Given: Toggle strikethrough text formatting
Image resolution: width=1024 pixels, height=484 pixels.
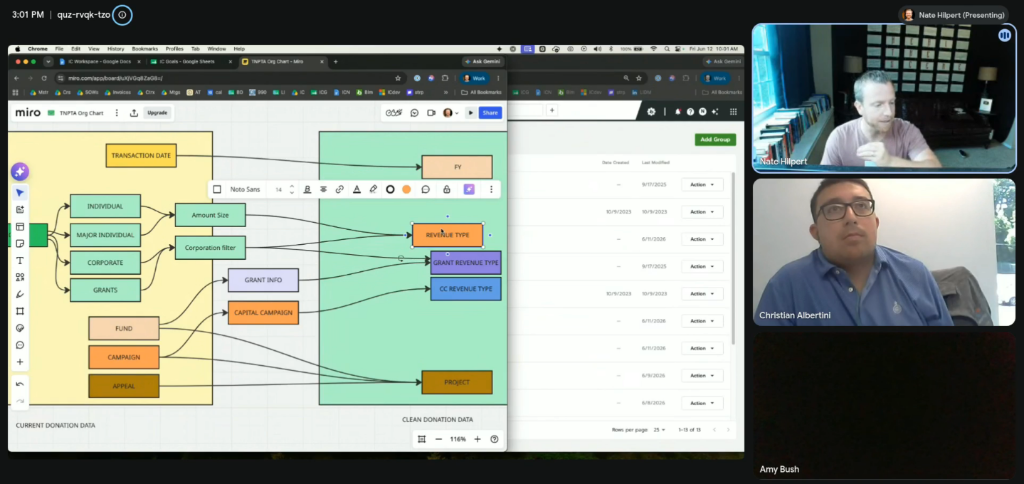Looking at the screenshot, I should pyautogui.click(x=323, y=189).
